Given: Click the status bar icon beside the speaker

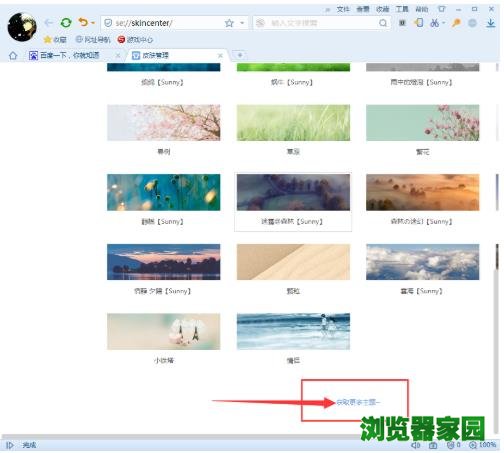Looking at the screenshot, I should pos(433,445).
